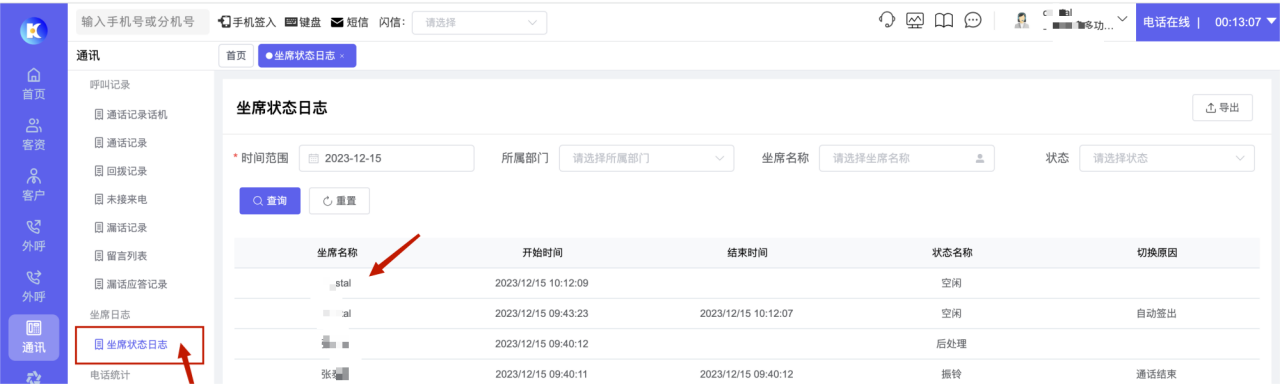This screenshot has width=1280, height=384.
Task: Open the 时间范围 date picker field
Action: tap(386, 158)
